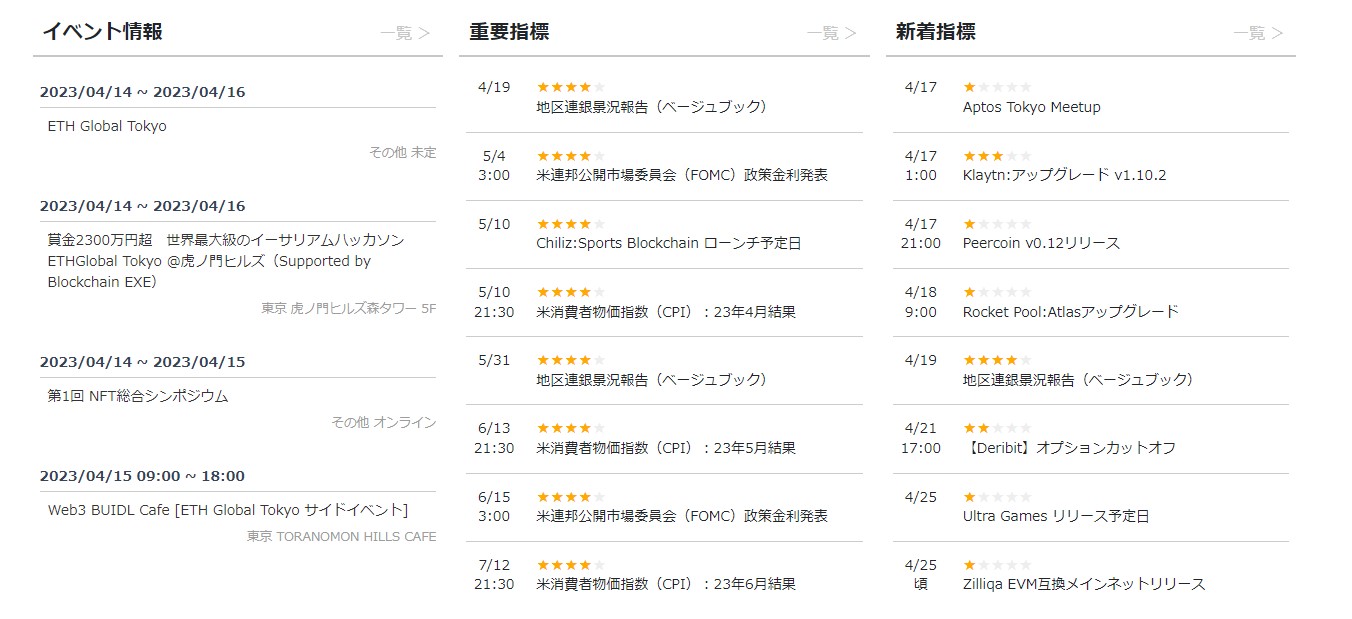Open CPI 23年4月結果 indicator
Viewport: 1352px width, 619px height.
tap(666, 312)
